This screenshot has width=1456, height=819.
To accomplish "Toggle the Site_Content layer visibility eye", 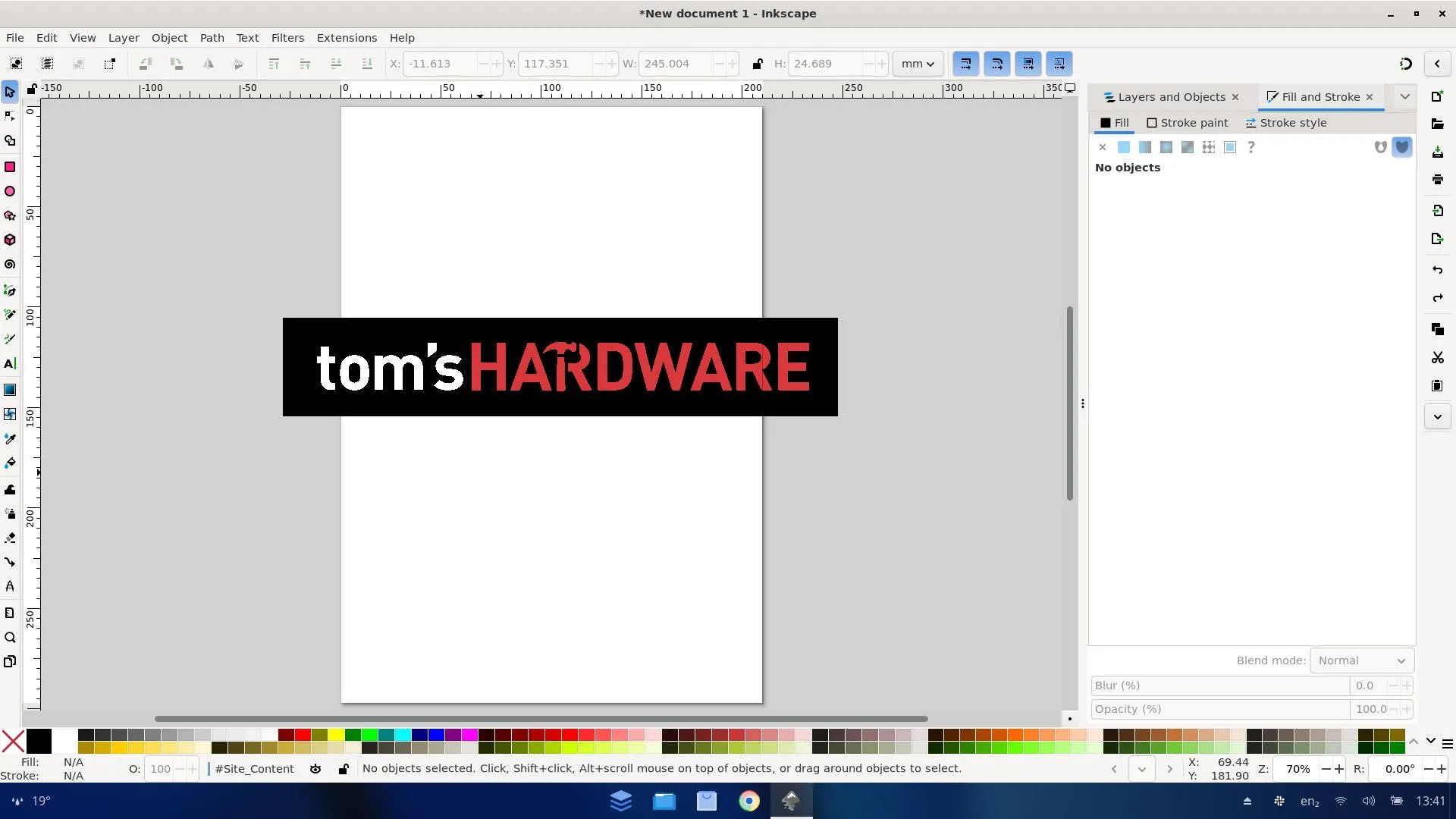I will tap(315, 769).
